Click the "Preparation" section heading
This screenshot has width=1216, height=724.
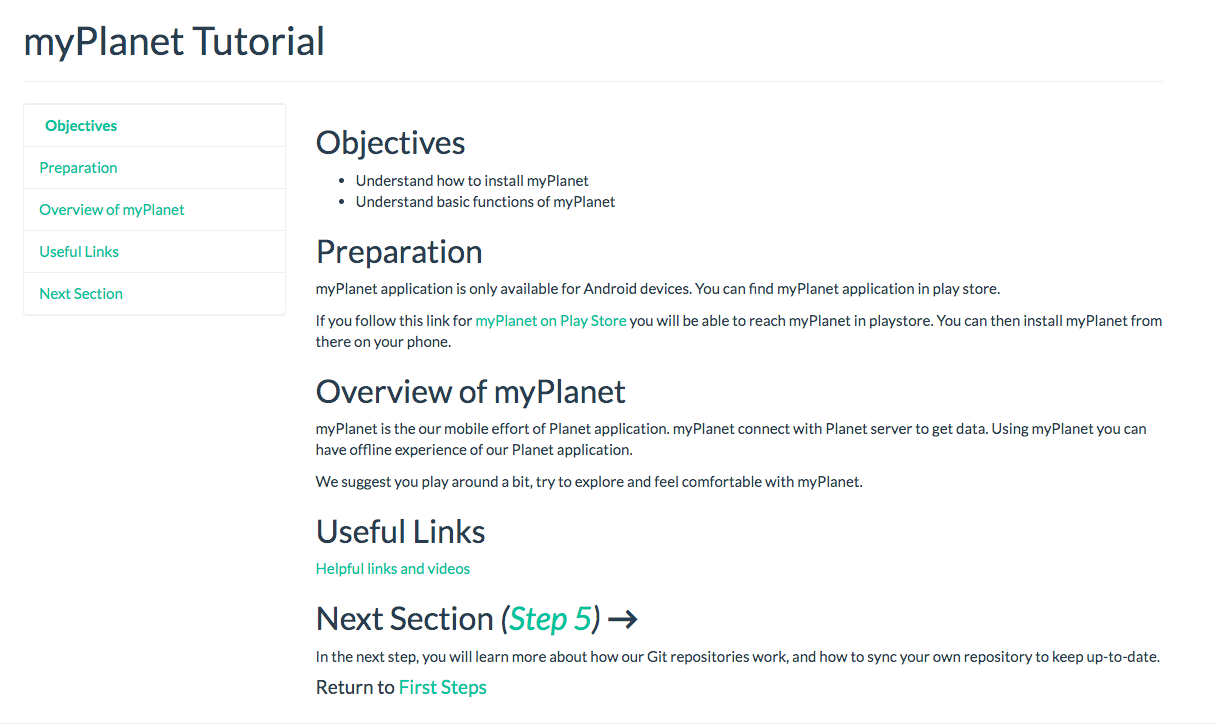[x=399, y=251]
